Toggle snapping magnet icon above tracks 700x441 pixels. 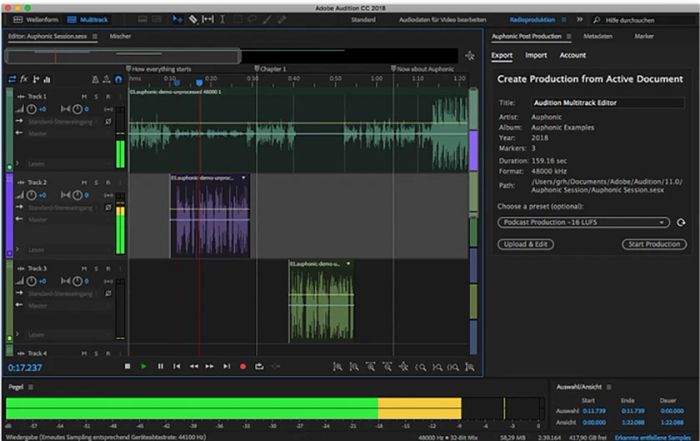point(118,79)
